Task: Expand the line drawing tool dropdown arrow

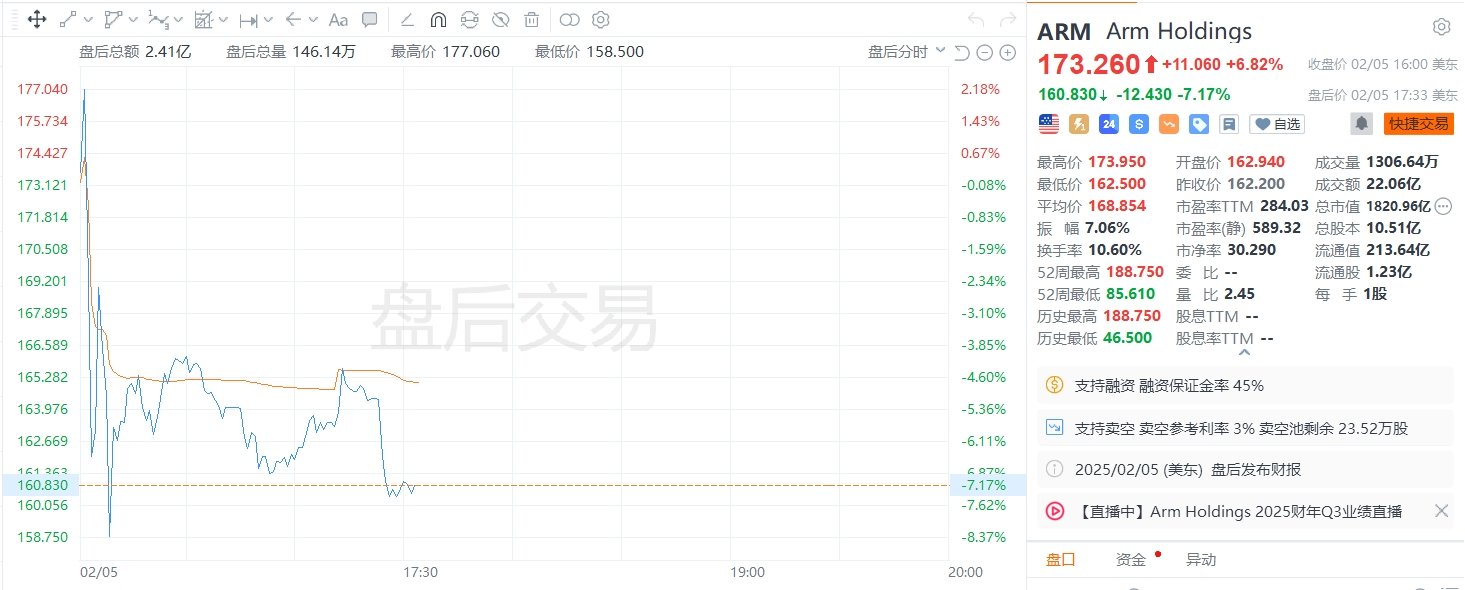Action: [89, 19]
